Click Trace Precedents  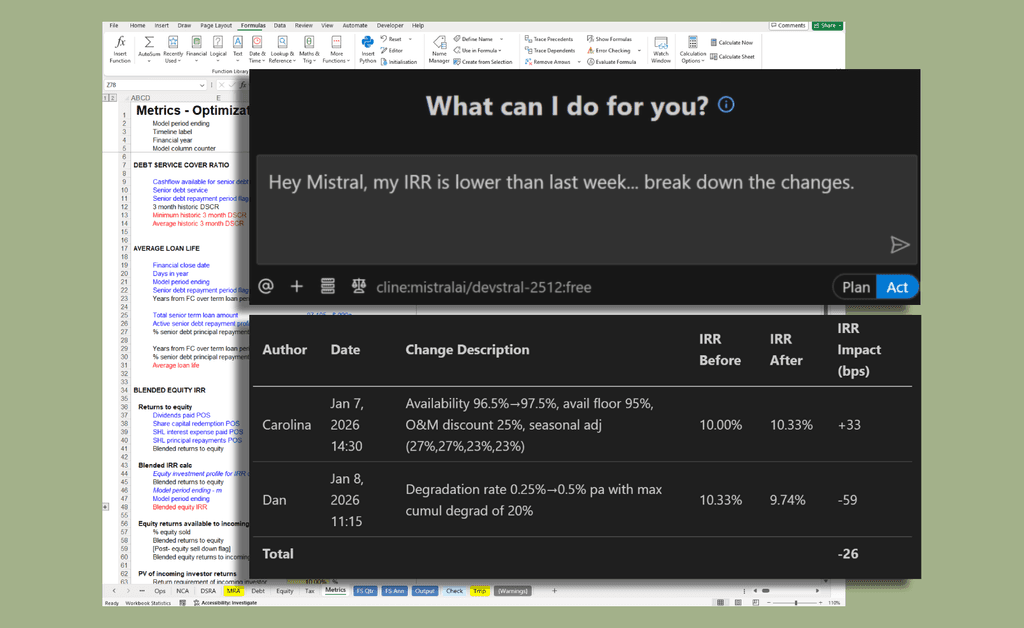point(549,39)
